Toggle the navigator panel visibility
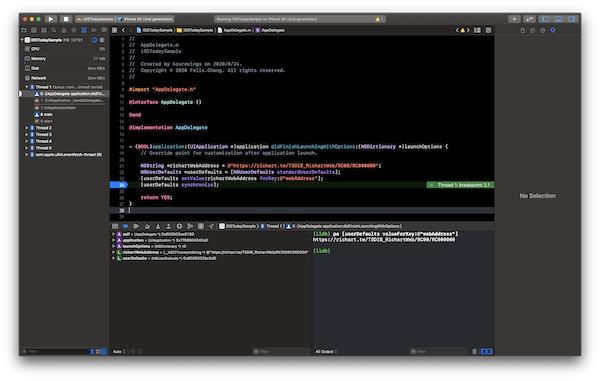This screenshot has width=600, height=381. point(545,19)
